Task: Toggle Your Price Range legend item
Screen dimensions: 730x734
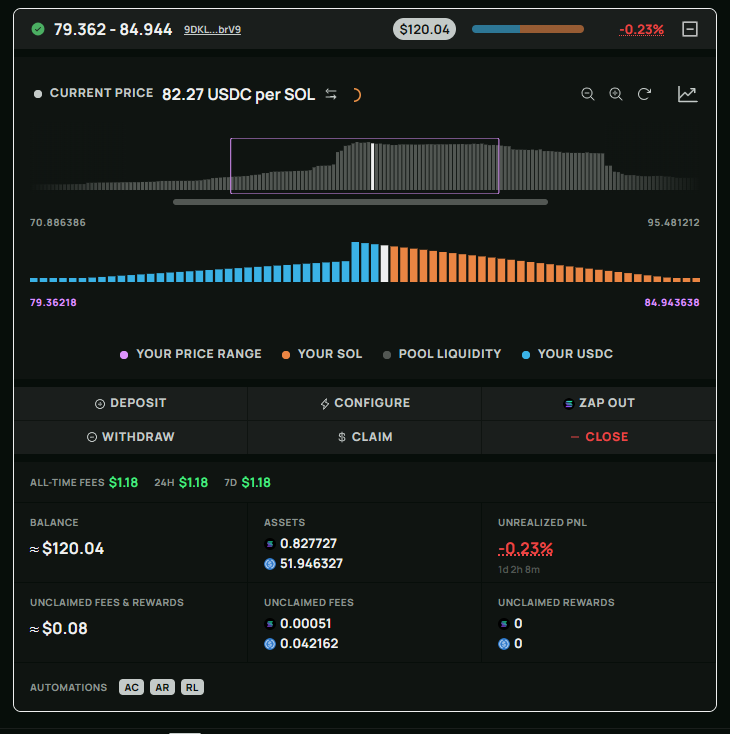Action: point(191,354)
